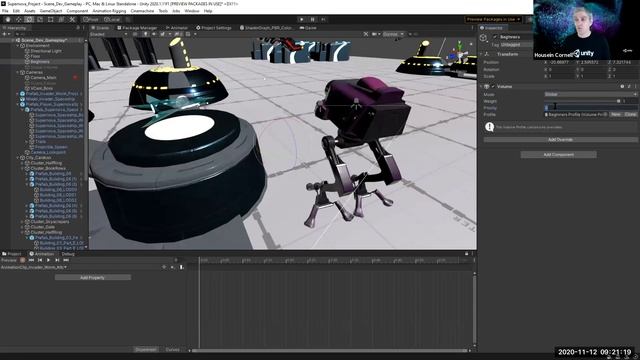
Task: Click the Pause button in the toolbar
Action: tap(313, 19)
